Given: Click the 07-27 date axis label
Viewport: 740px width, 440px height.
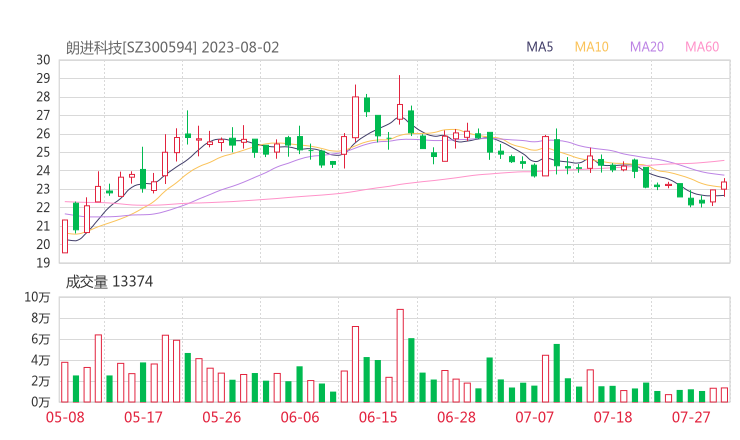Looking at the screenshot, I should (x=691, y=417).
